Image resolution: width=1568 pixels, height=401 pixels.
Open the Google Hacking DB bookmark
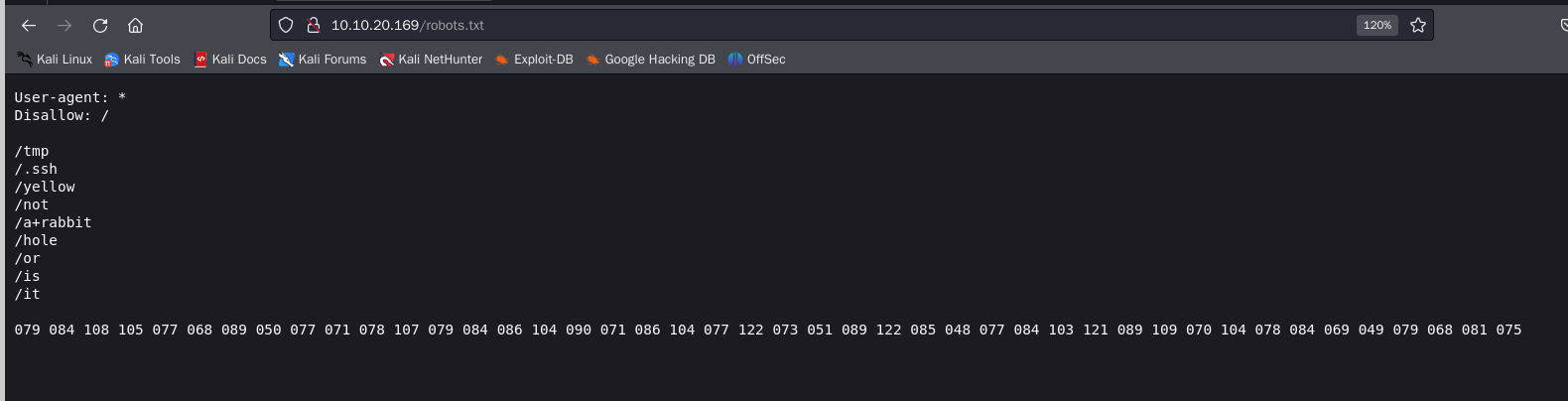[x=650, y=60]
